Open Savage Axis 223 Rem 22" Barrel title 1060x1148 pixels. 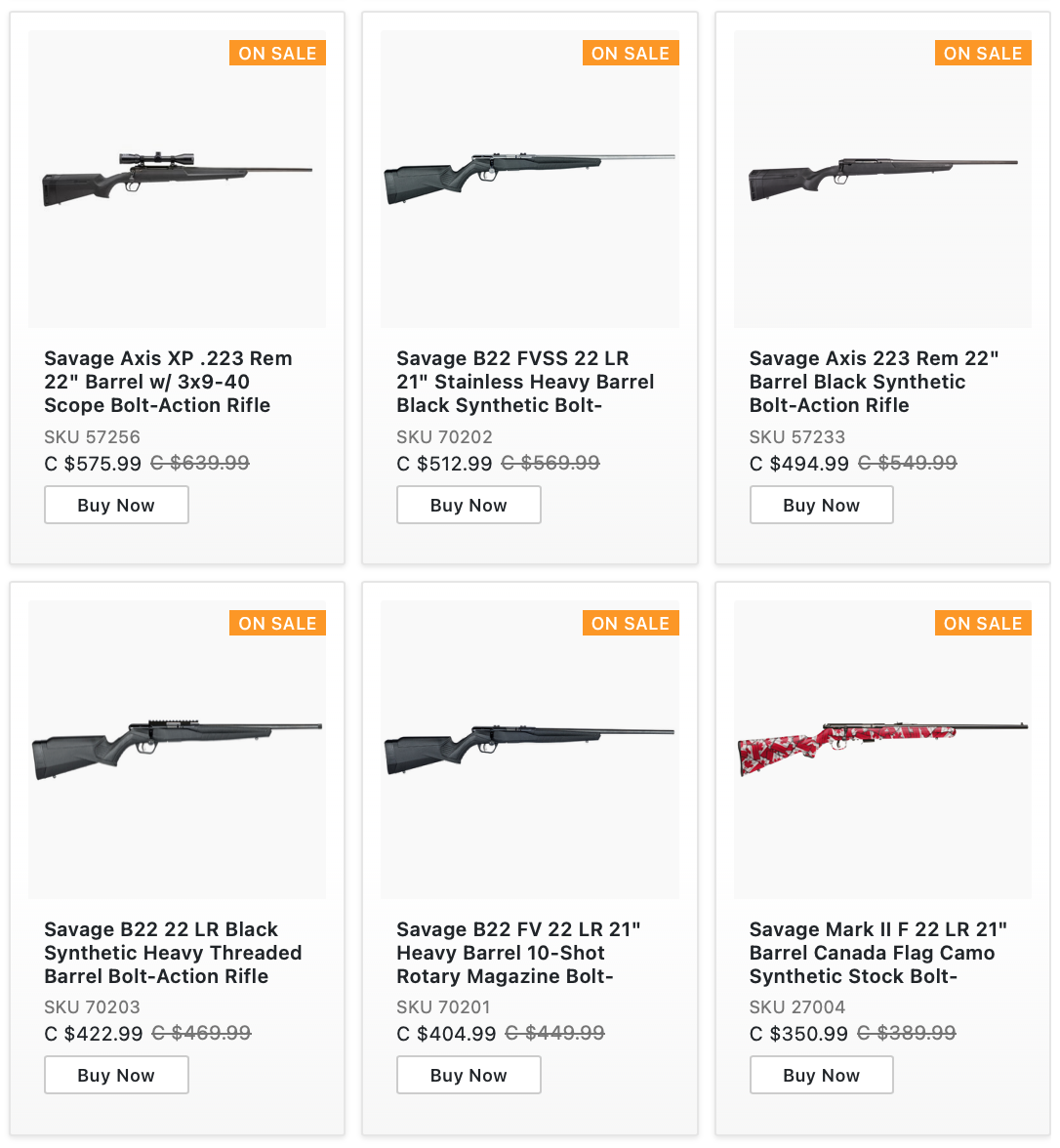(x=875, y=382)
